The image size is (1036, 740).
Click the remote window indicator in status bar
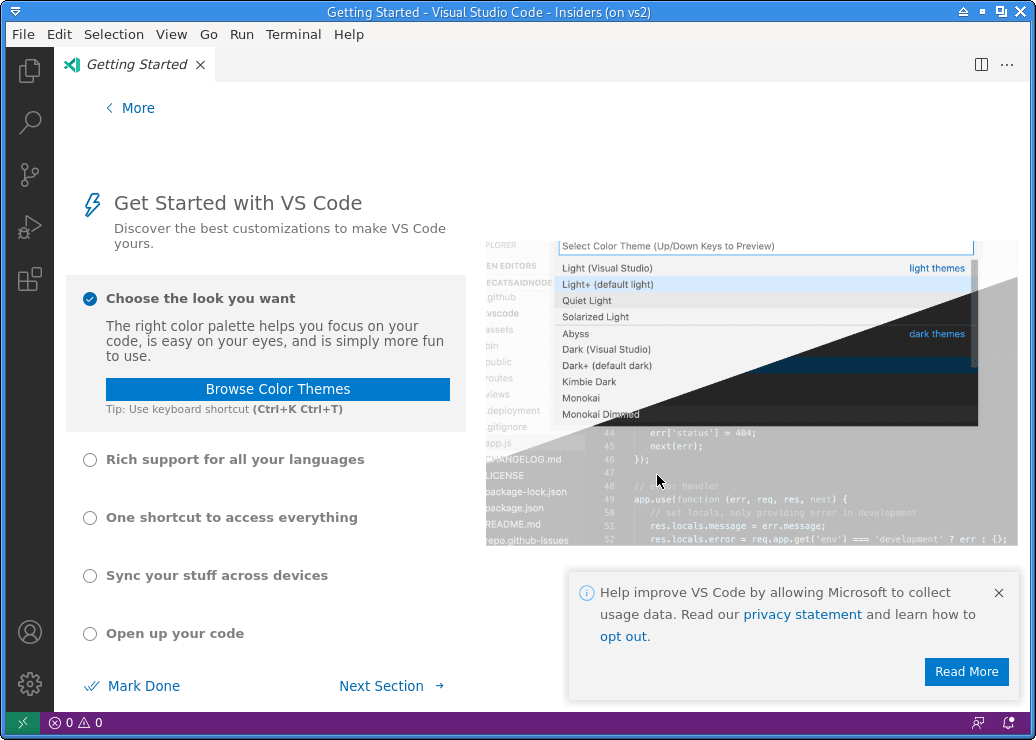(23, 723)
